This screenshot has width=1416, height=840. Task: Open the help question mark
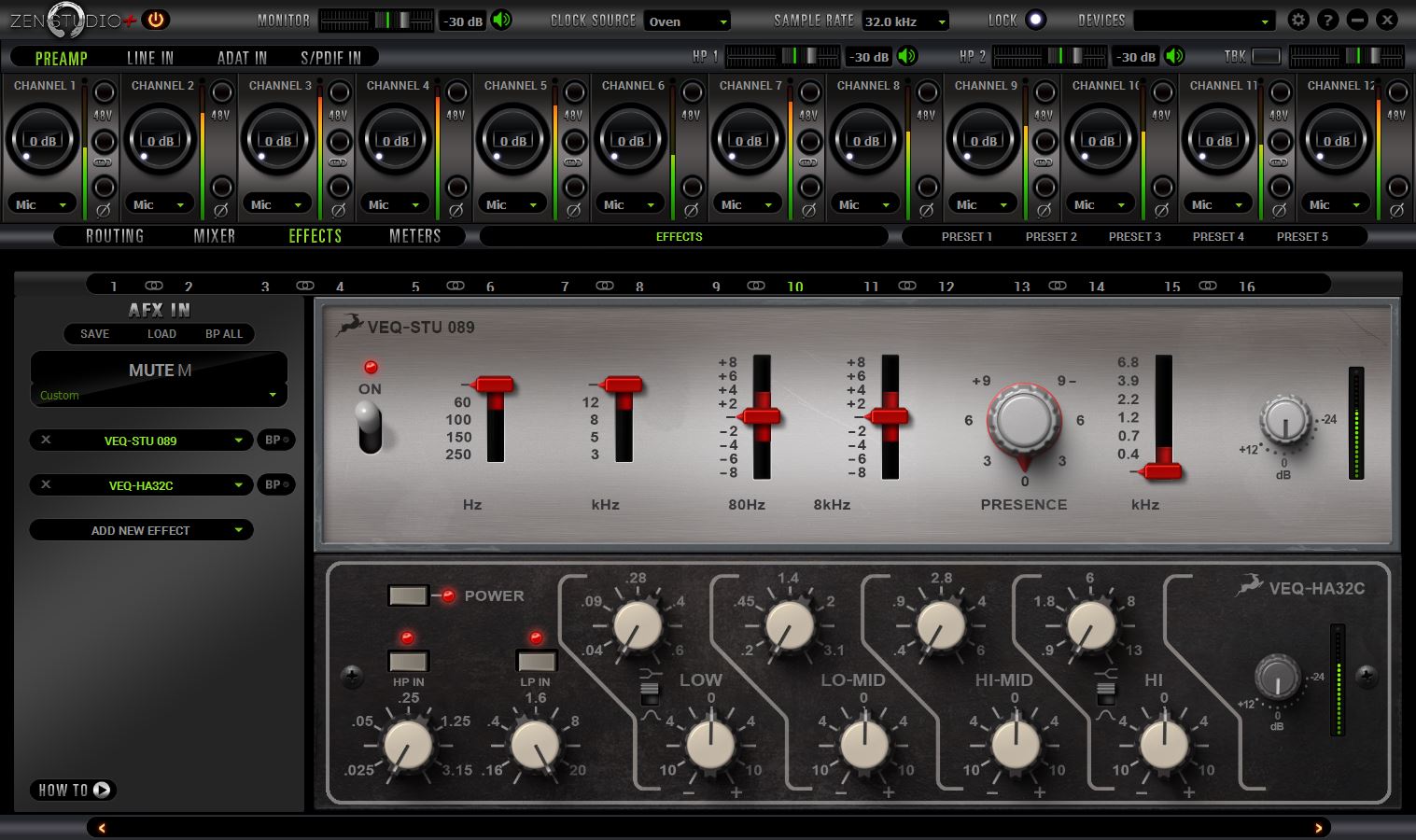(x=1328, y=20)
